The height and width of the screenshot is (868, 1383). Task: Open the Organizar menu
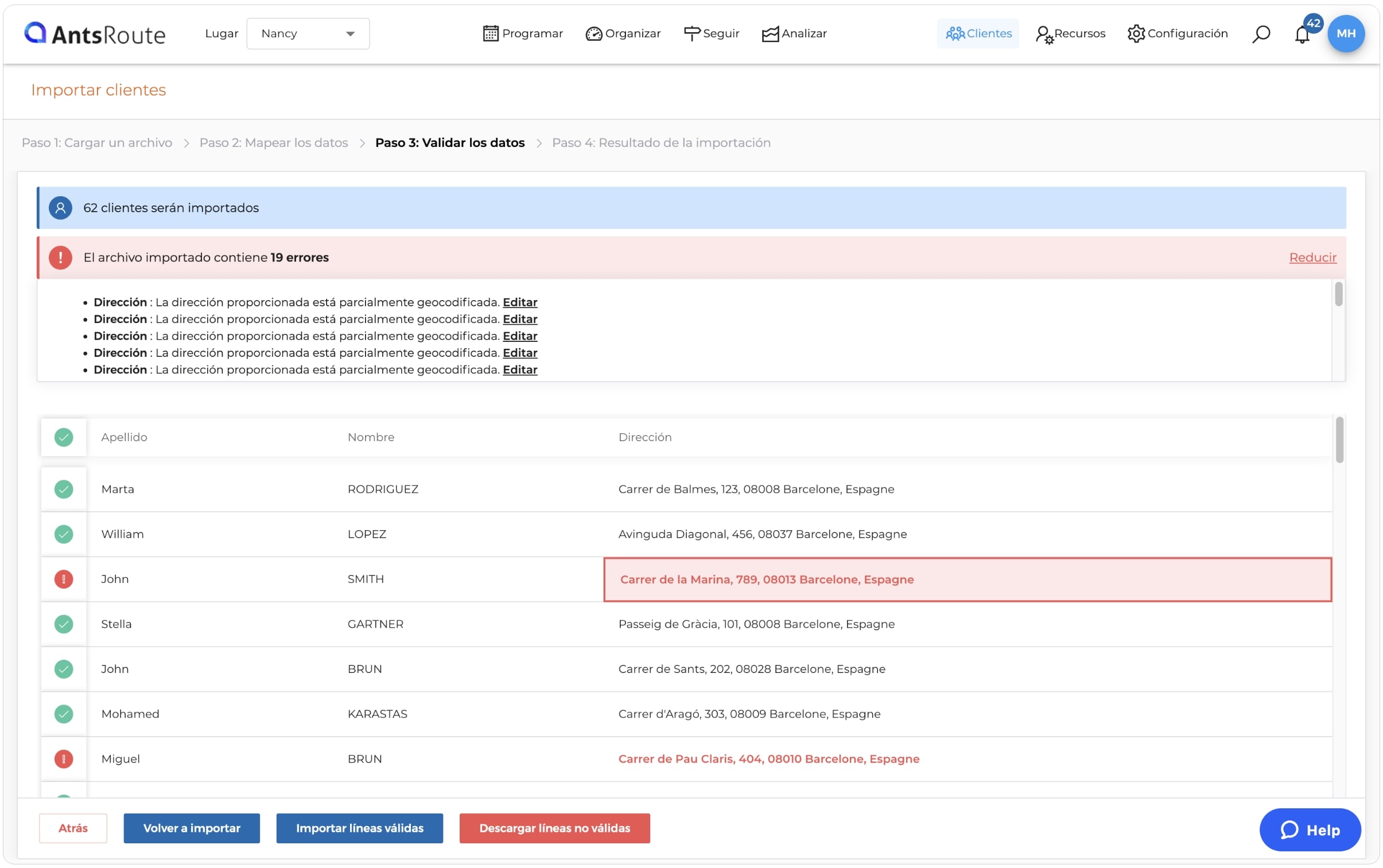point(623,33)
